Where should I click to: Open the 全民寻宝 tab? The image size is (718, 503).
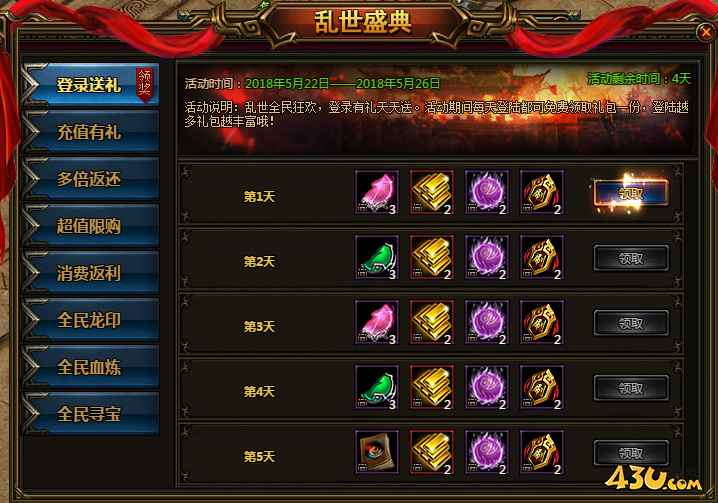[x=90, y=414]
